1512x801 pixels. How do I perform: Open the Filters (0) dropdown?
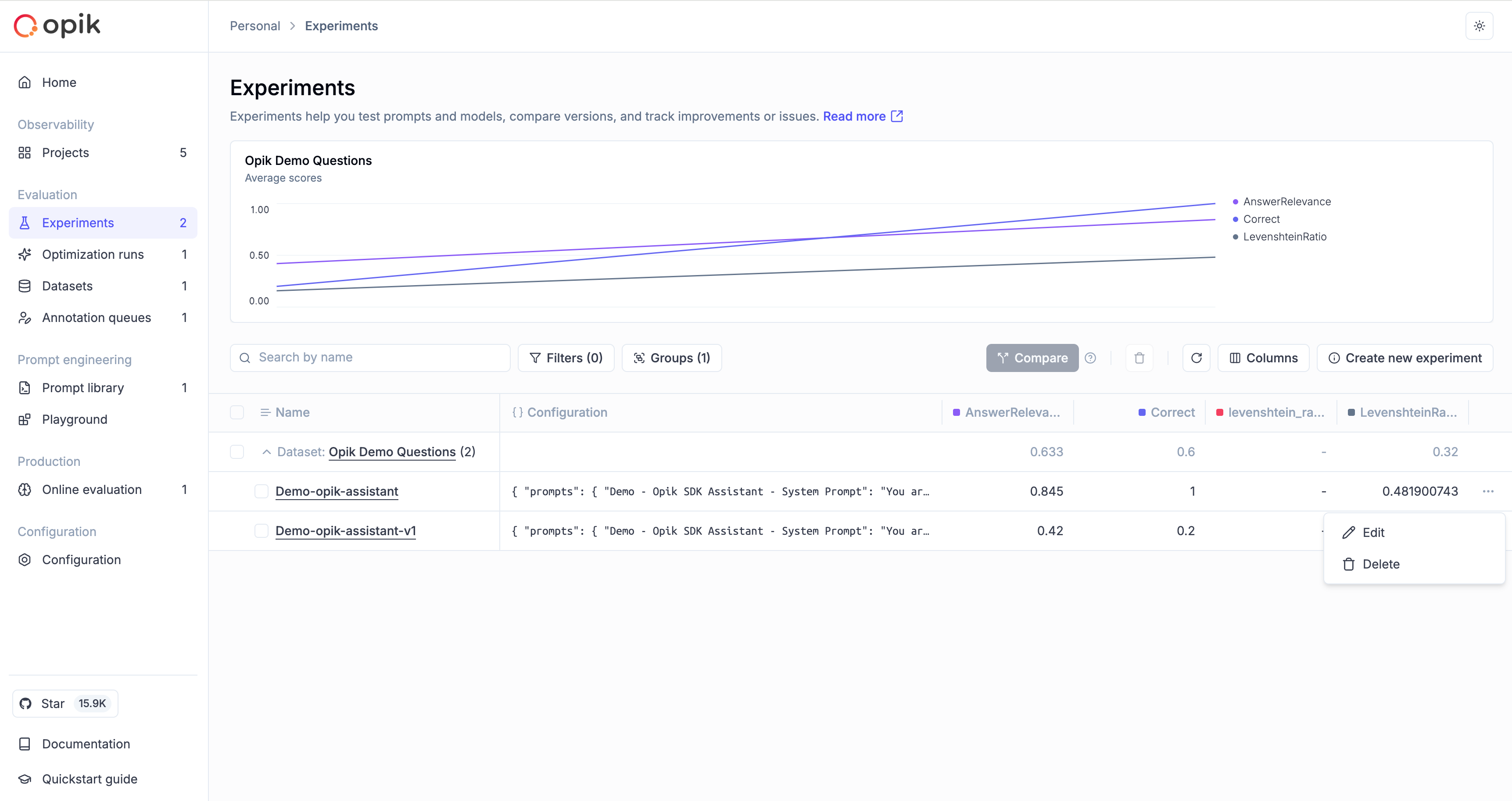tap(566, 358)
